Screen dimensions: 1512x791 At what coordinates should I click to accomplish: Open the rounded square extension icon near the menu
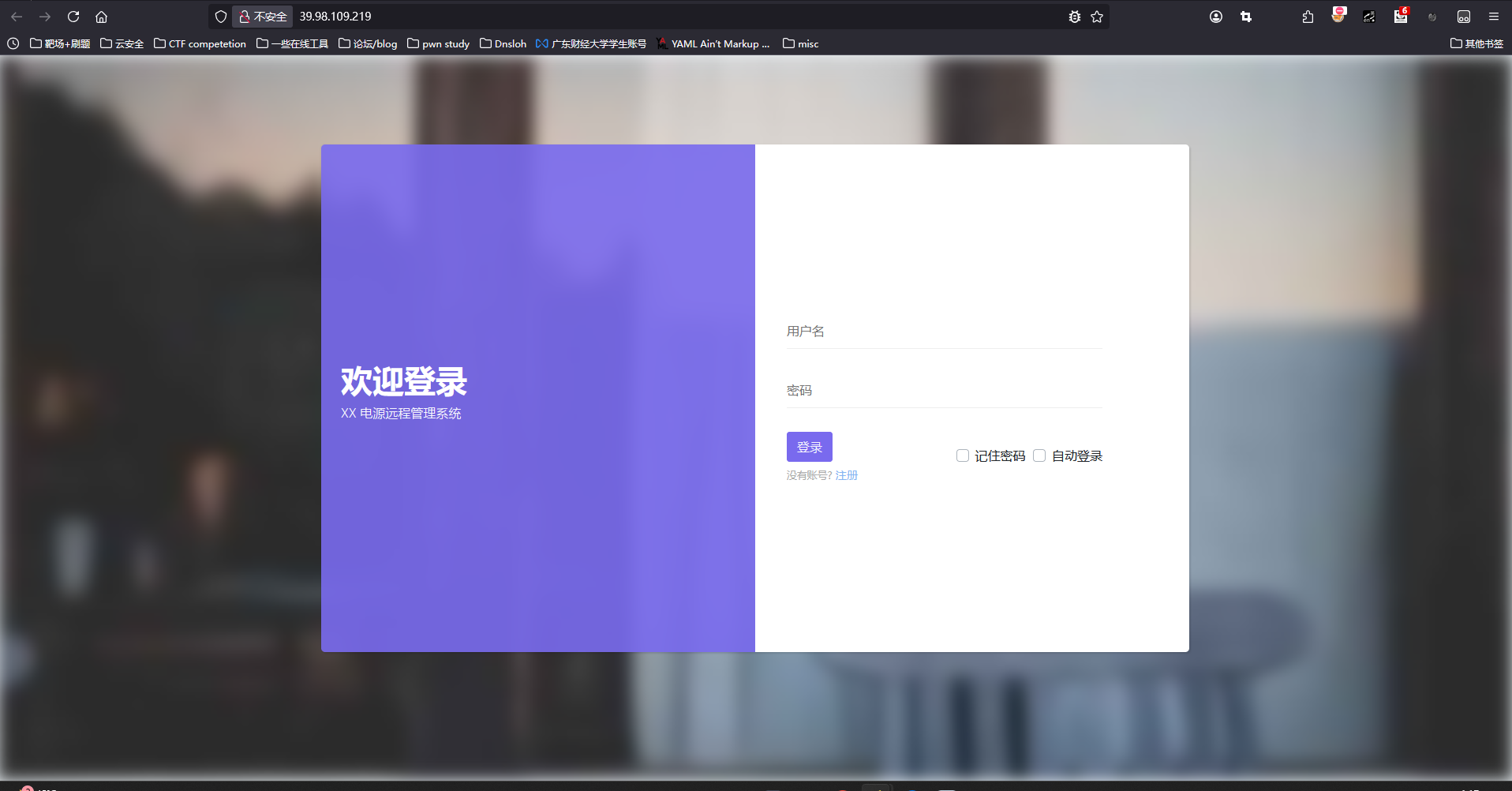click(x=1464, y=17)
